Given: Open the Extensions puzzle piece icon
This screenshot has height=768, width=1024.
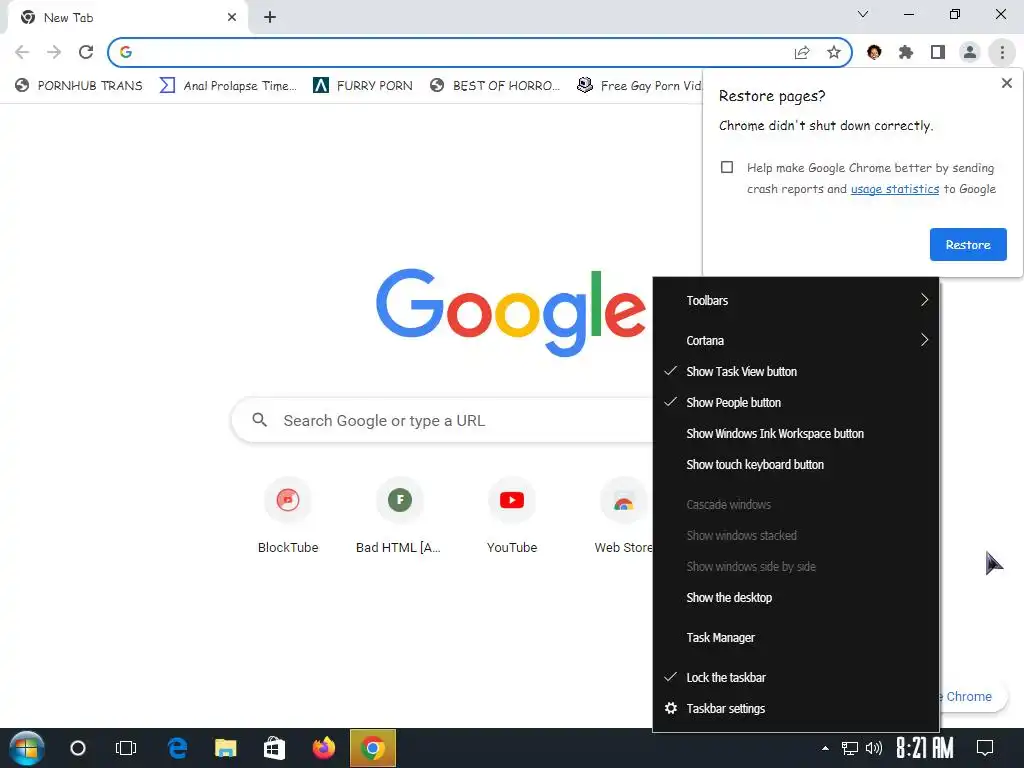Looking at the screenshot, I should click(905, 52).
